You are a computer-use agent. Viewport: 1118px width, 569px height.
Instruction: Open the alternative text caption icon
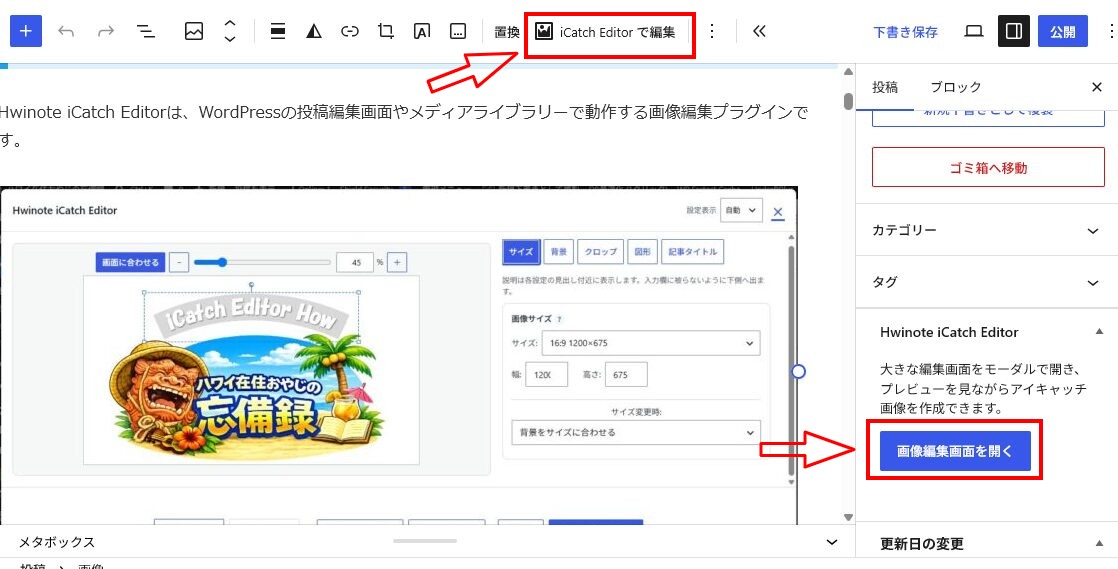pos(458,31)
